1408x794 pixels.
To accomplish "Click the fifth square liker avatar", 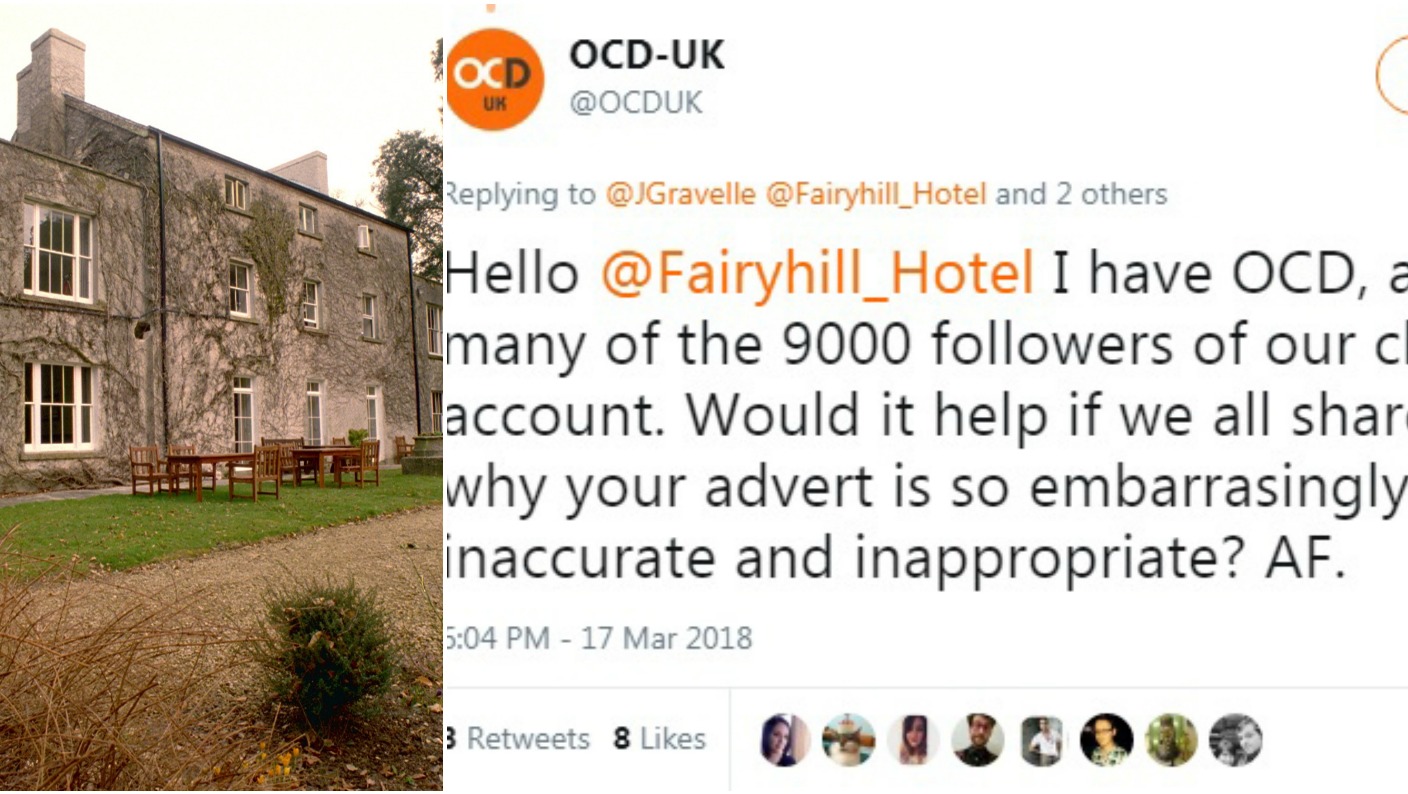I will tap(1042, 741).
